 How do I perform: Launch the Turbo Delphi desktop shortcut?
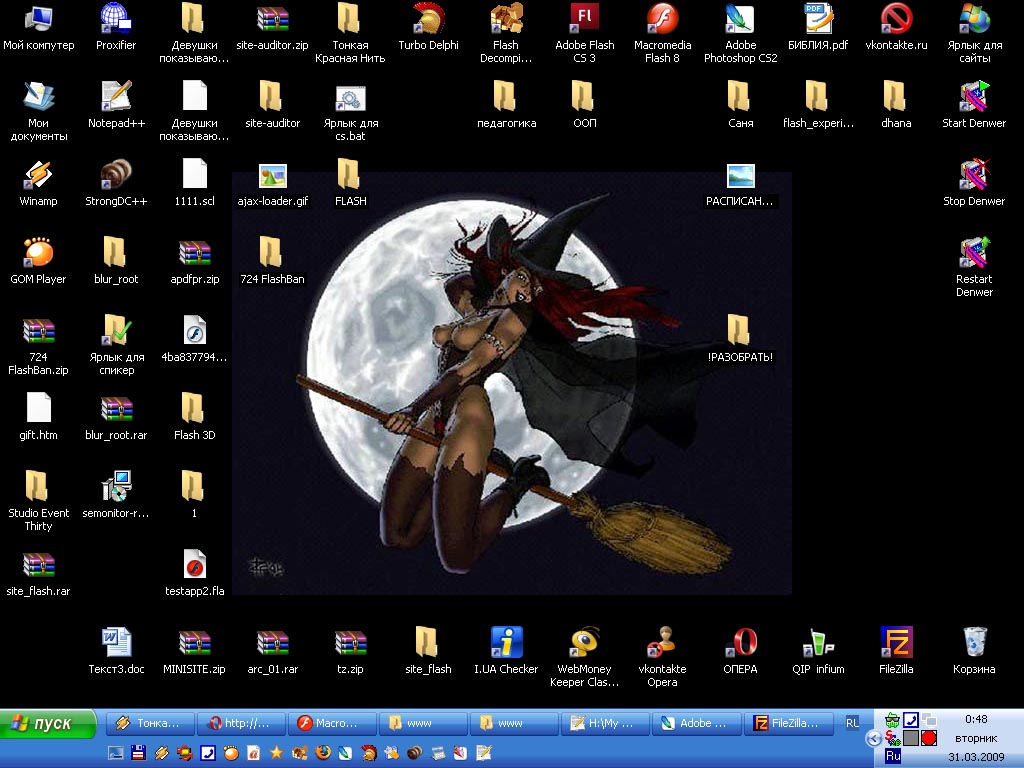pyautogui.click(x=428, y=27)
